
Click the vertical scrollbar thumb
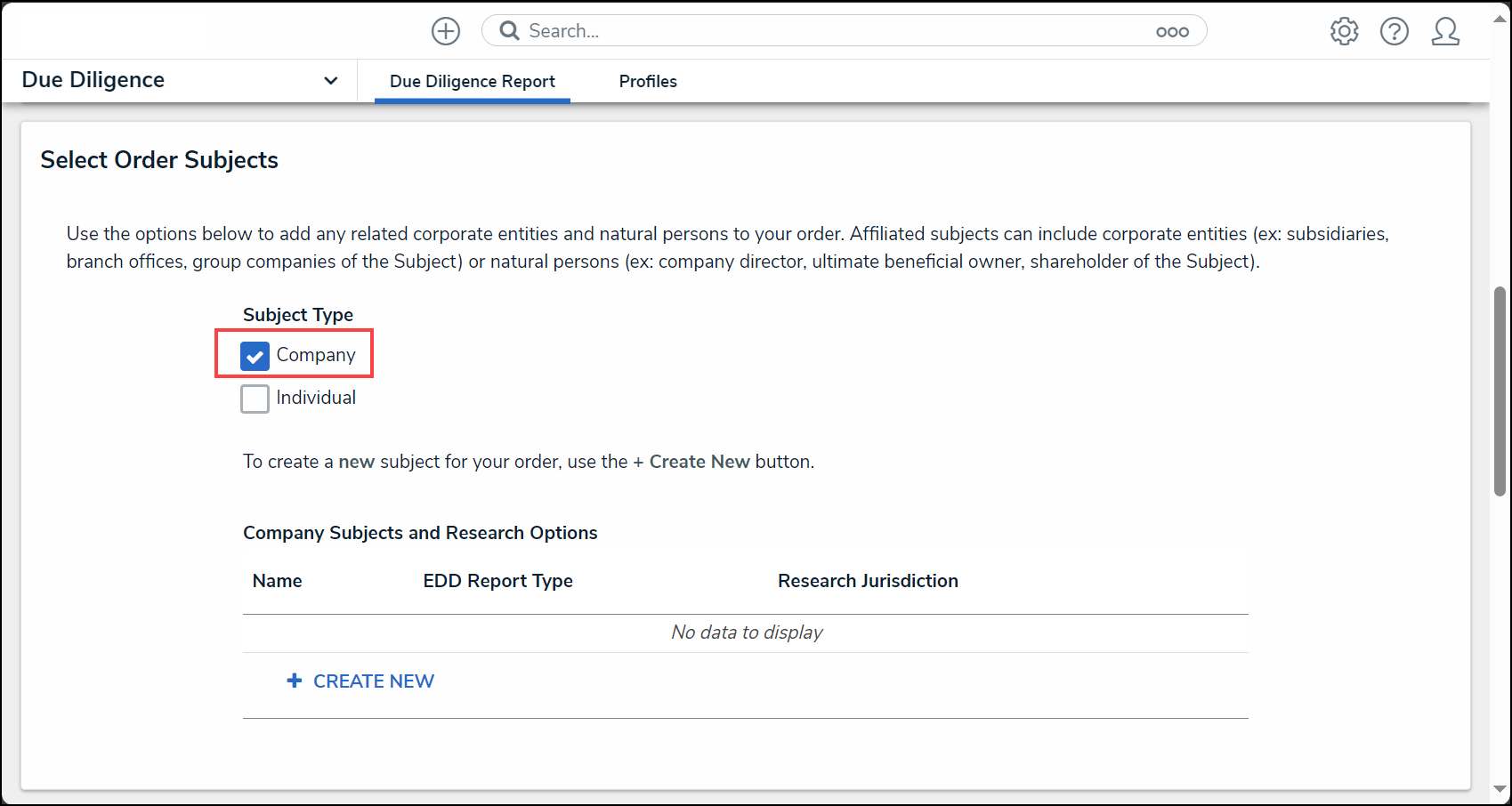point(1500,391)
